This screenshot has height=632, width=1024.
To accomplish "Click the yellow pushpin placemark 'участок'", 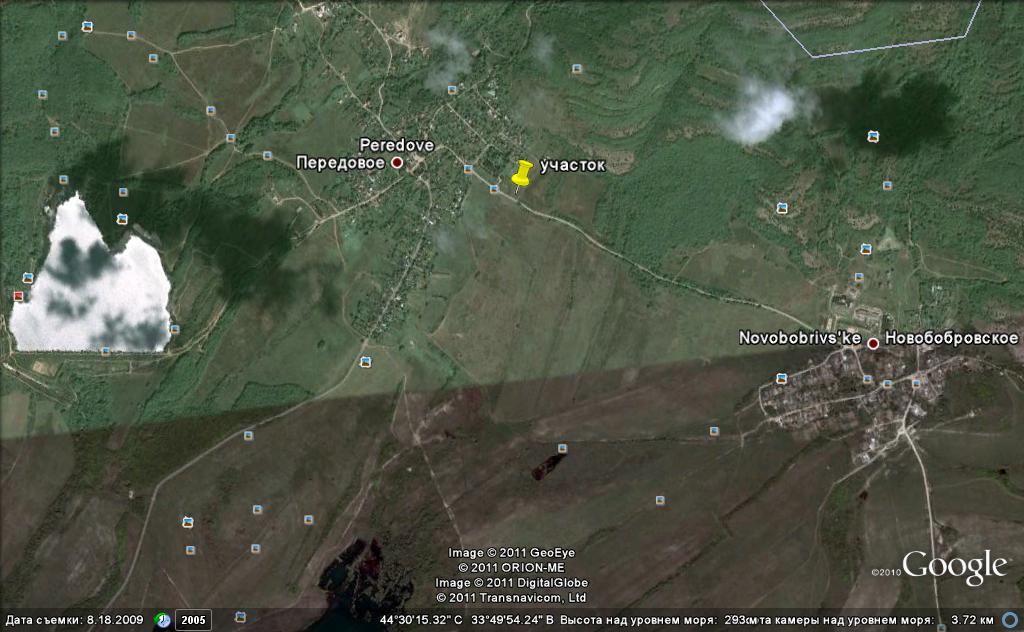I will pyautogui.click(x=521, y=174).
